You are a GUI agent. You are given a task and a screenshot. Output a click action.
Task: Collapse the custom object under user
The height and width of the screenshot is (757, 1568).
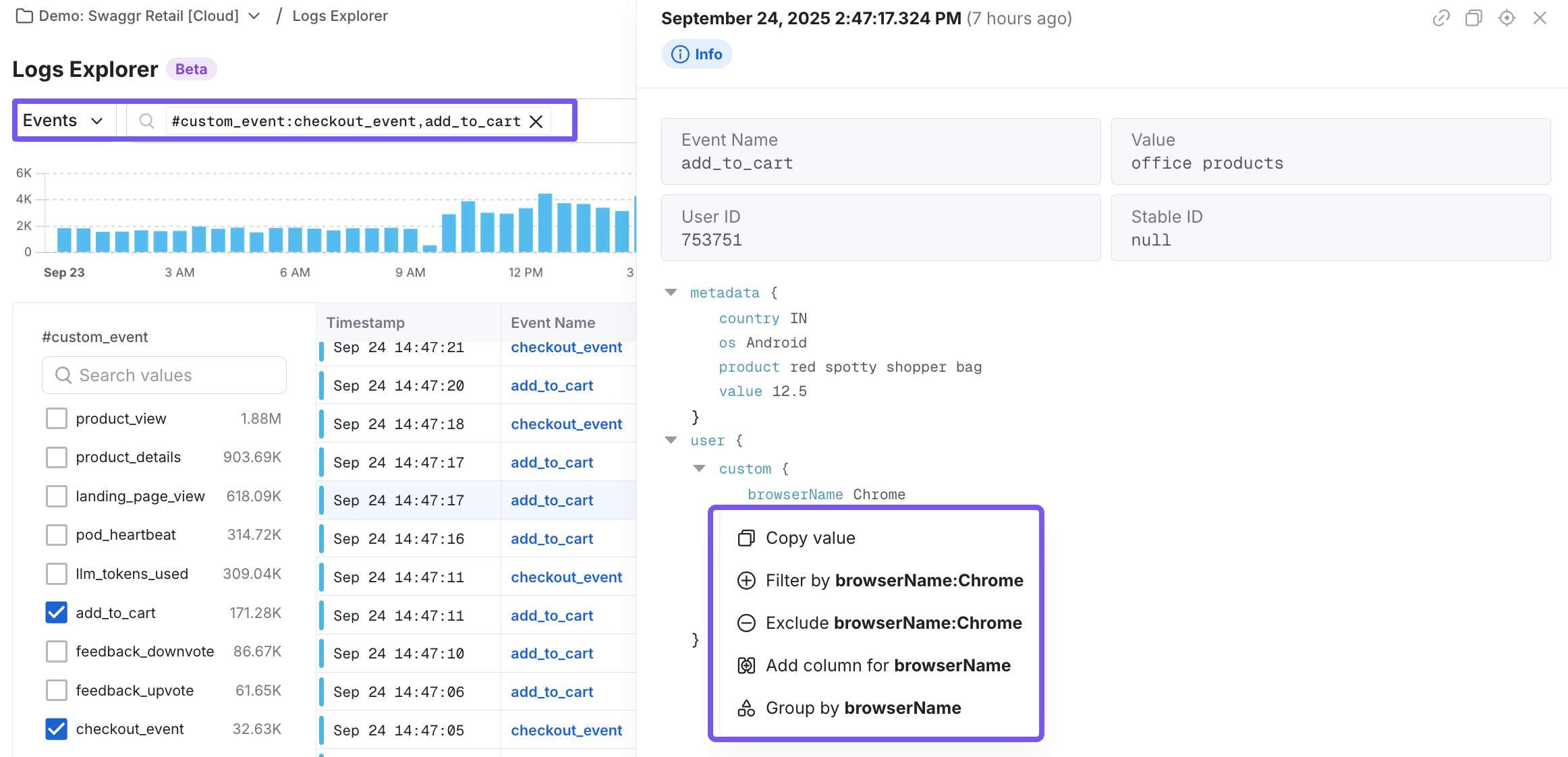[x=699, y=468]
